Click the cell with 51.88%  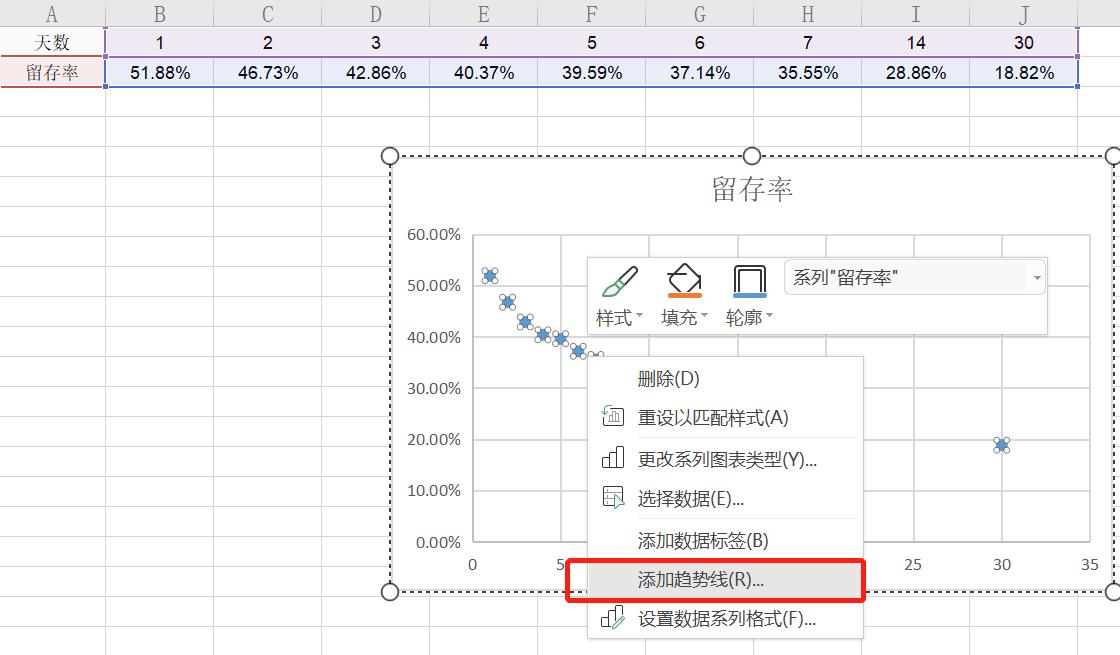(x=159, y=73)
